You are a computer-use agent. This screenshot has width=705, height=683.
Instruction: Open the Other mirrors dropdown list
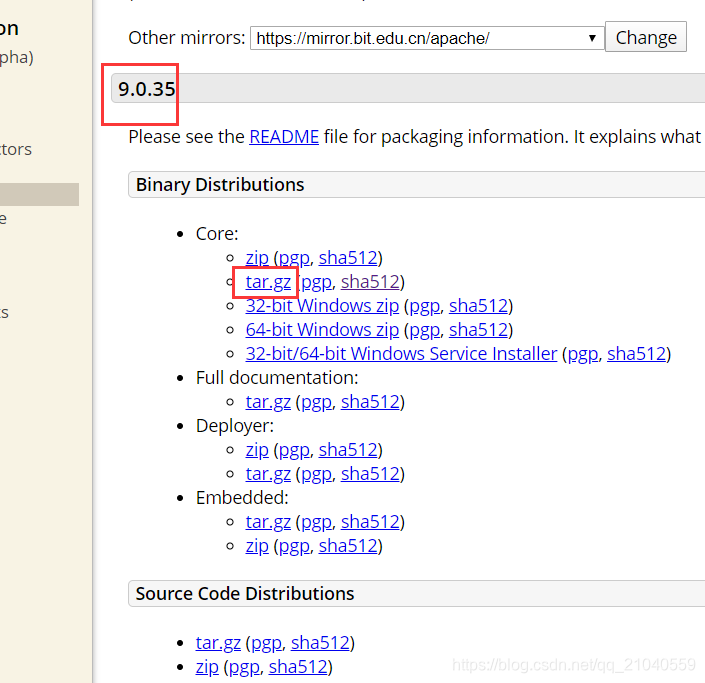point(427,38)
